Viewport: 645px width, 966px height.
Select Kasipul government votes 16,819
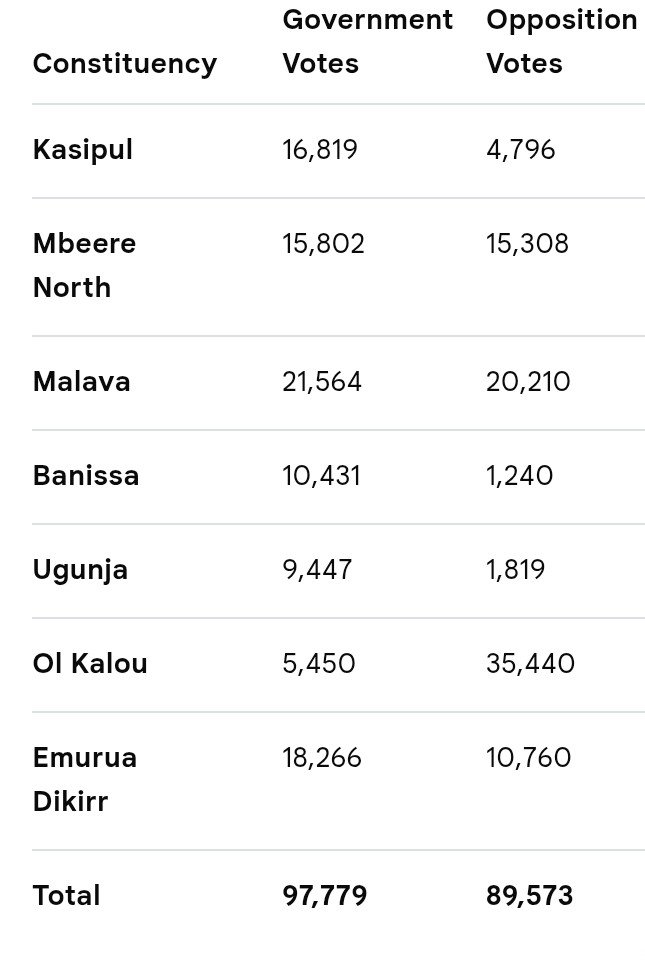pyautogui.click(x=320, y=150)
